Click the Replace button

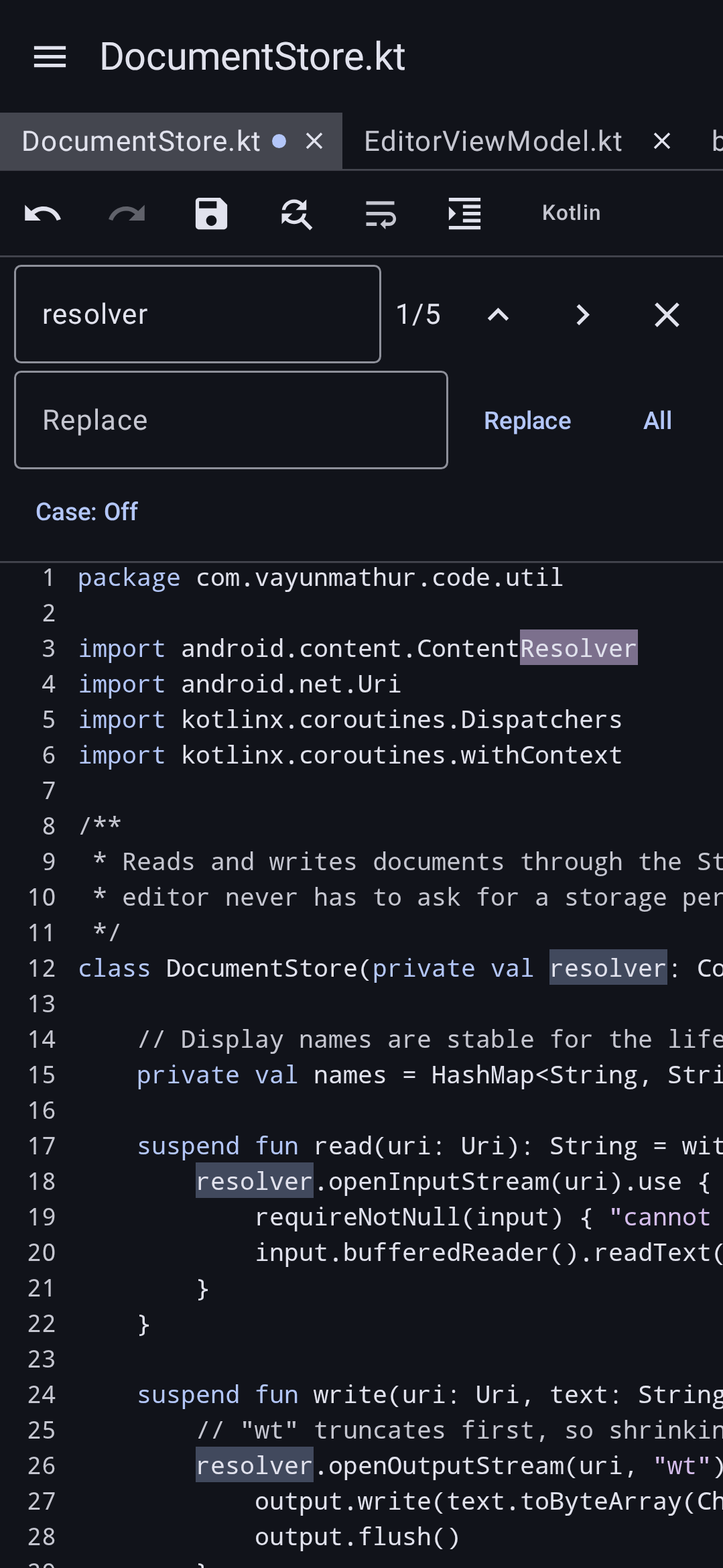527,421
